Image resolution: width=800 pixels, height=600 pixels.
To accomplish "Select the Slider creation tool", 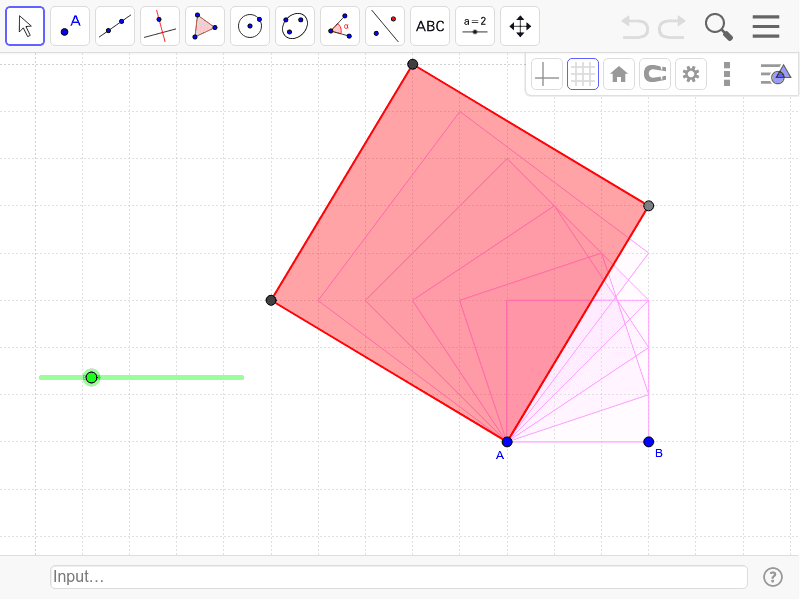I will (474, 26).
